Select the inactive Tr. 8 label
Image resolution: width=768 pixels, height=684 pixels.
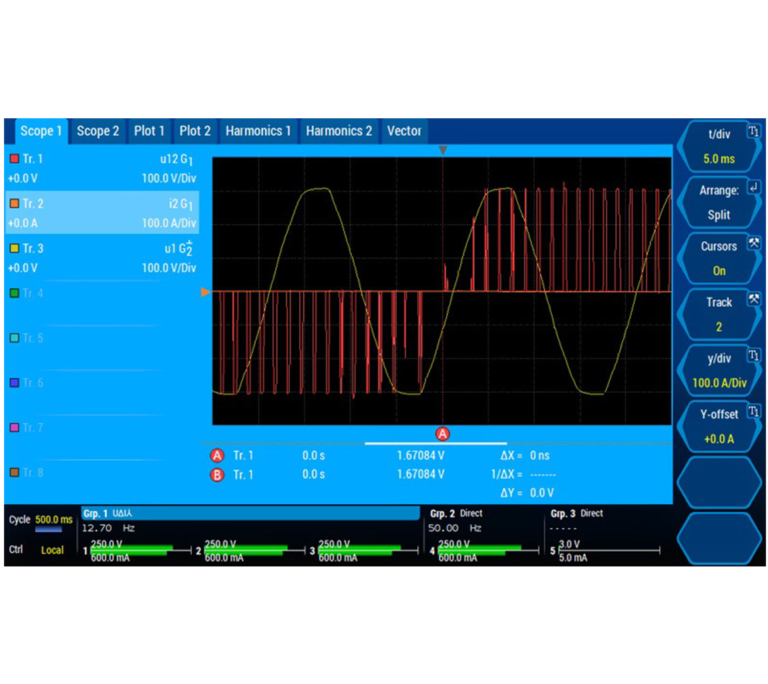tap(33, 472)
